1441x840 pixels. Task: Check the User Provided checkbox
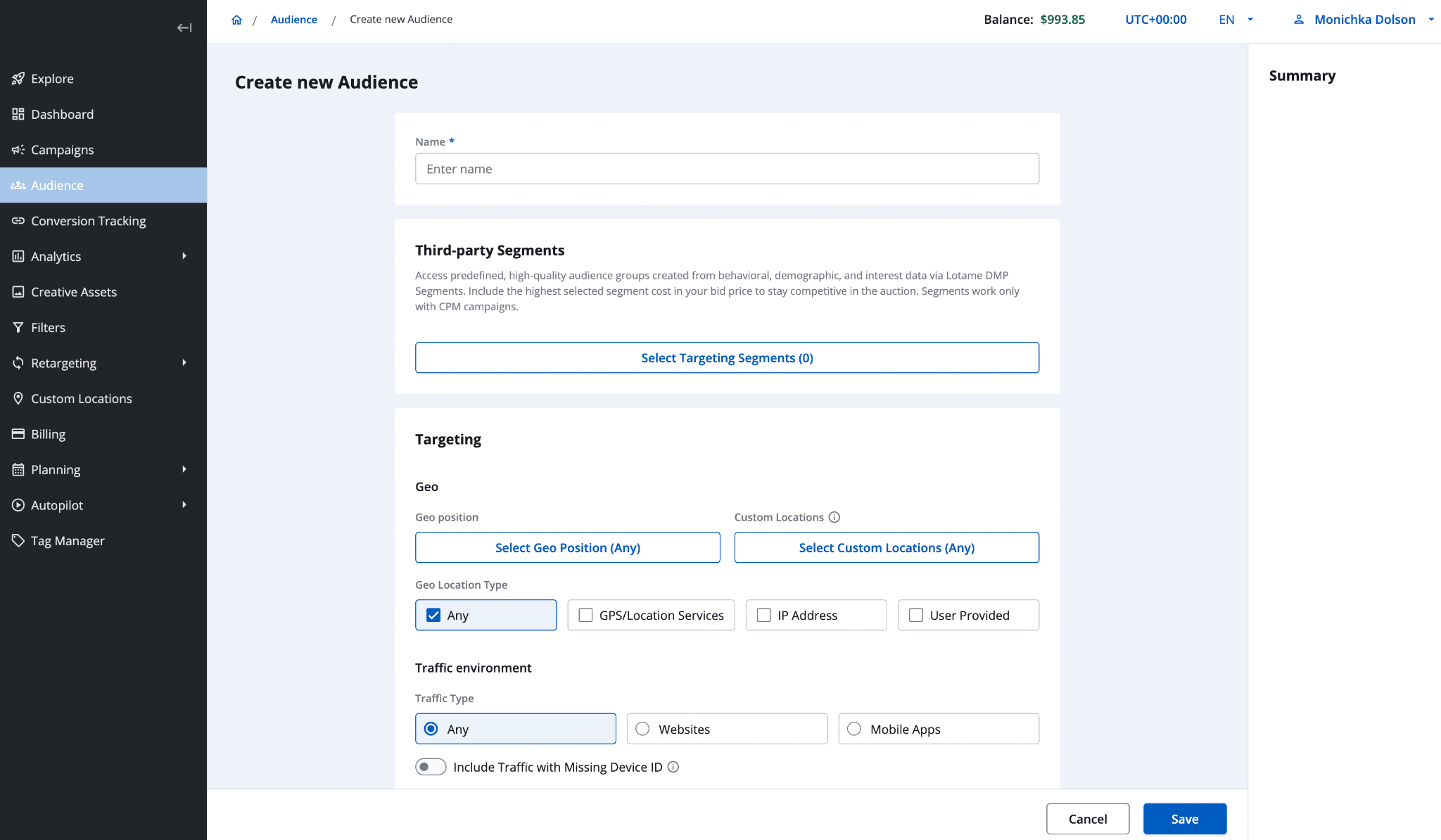click(916, 615)
